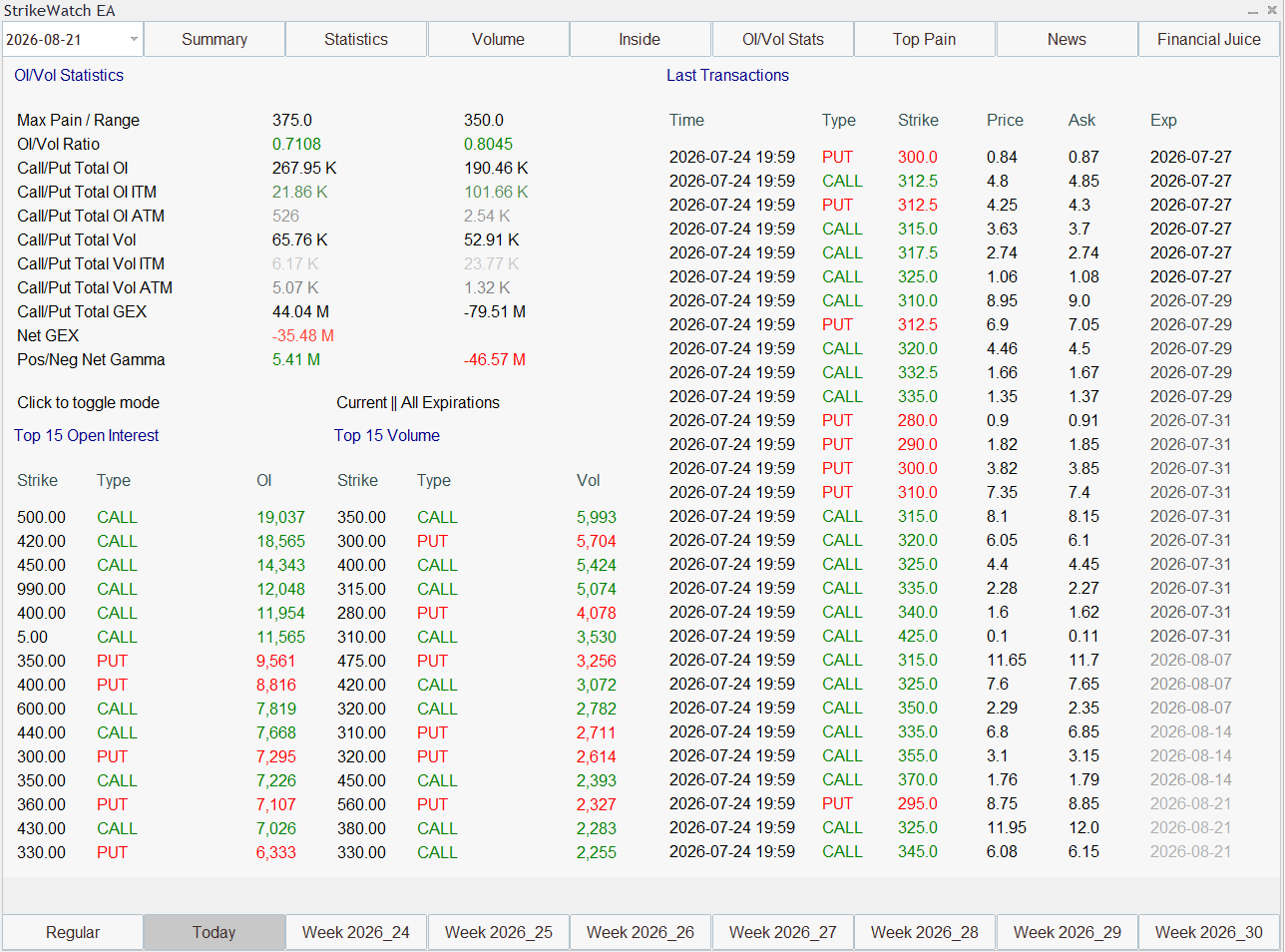Click Put Total Vol value 52.91 K
This screenshot has height=952, width=1285.
pyautogui.click(x=491, y=240)
